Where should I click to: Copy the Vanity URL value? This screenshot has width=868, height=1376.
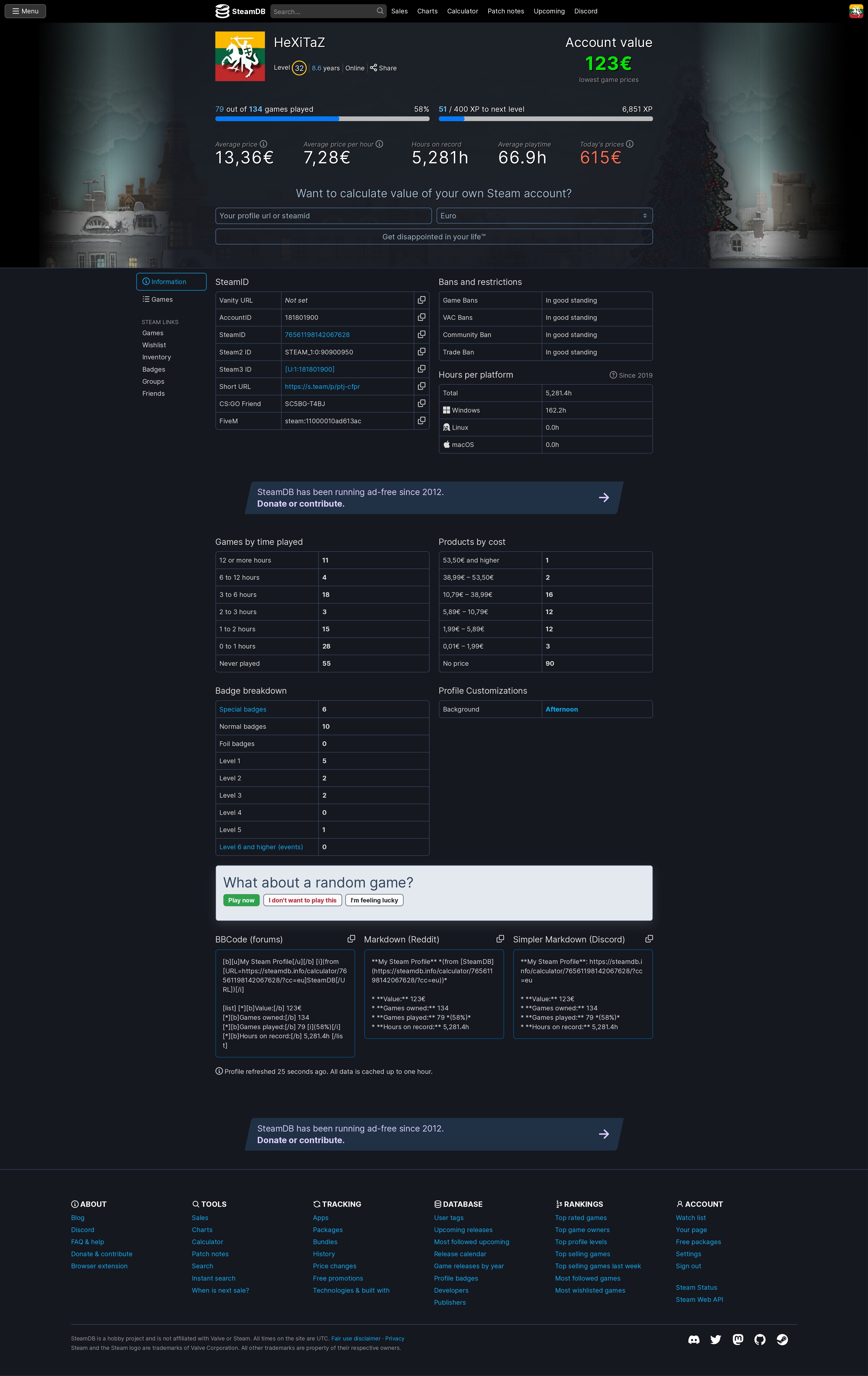(421, 300)
